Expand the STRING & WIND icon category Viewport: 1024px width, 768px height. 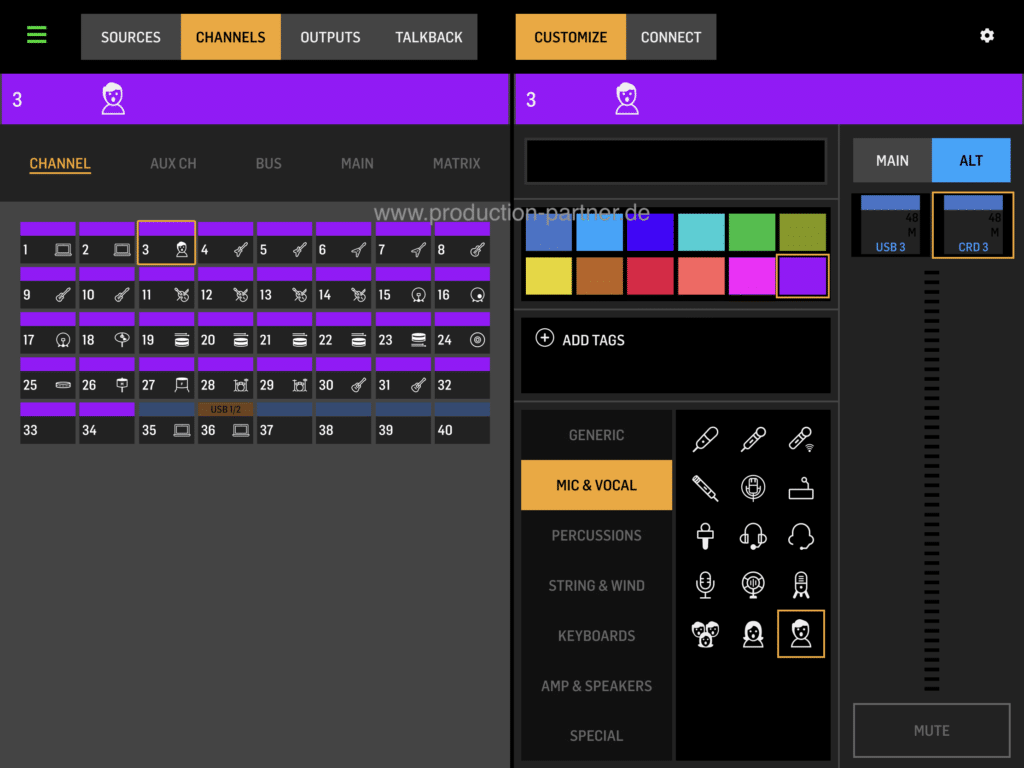[596, 585]
